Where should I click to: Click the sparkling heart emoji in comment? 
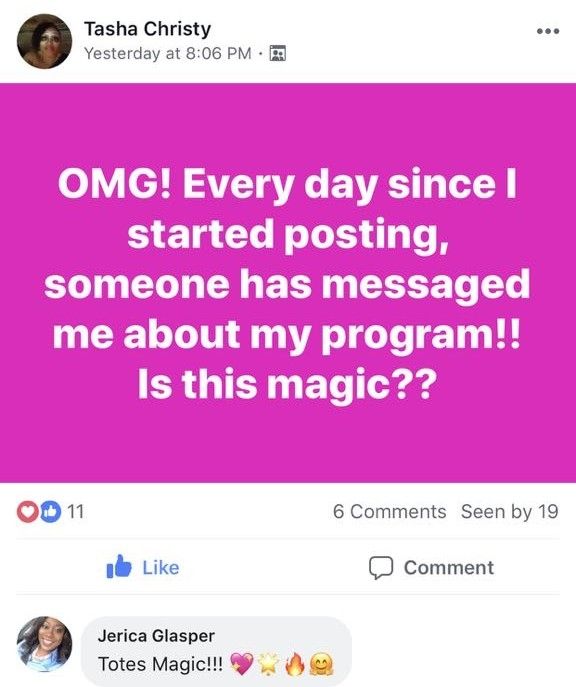point(241,663)
